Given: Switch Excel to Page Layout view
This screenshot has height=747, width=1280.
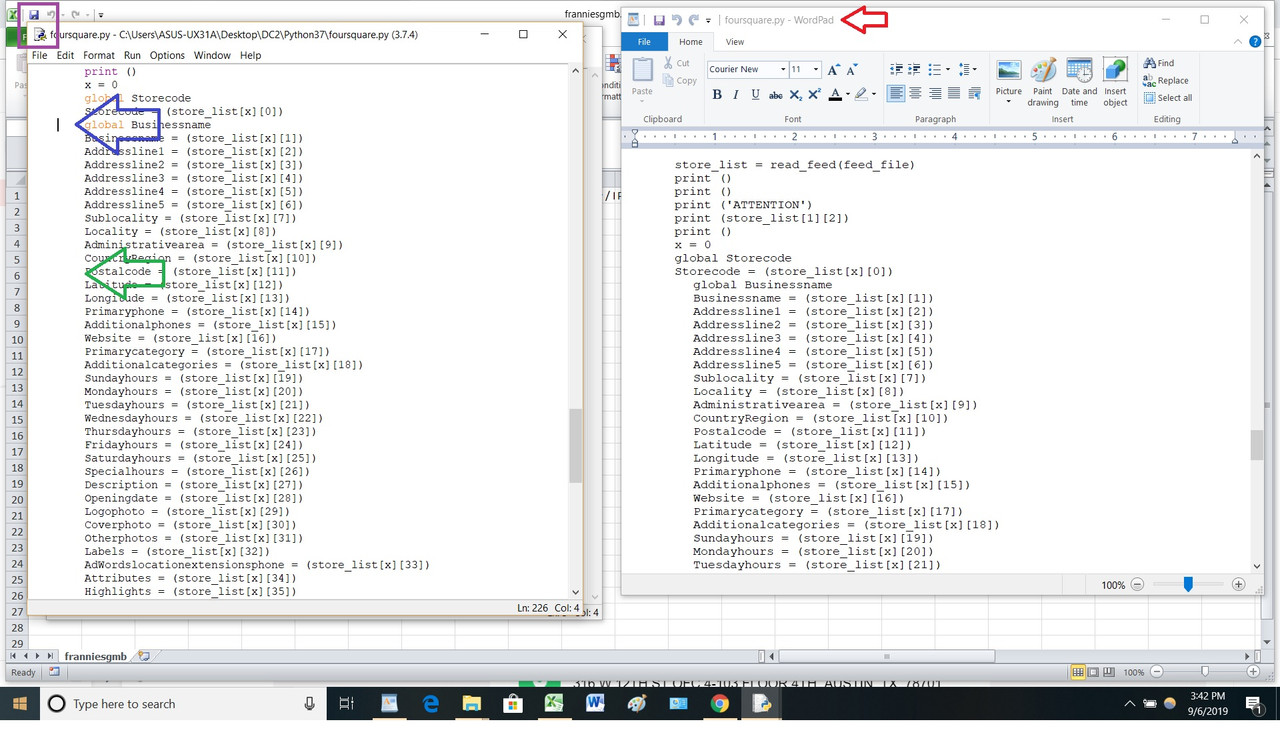Looking at the screenshot, I should click(x=1092, y=672).
